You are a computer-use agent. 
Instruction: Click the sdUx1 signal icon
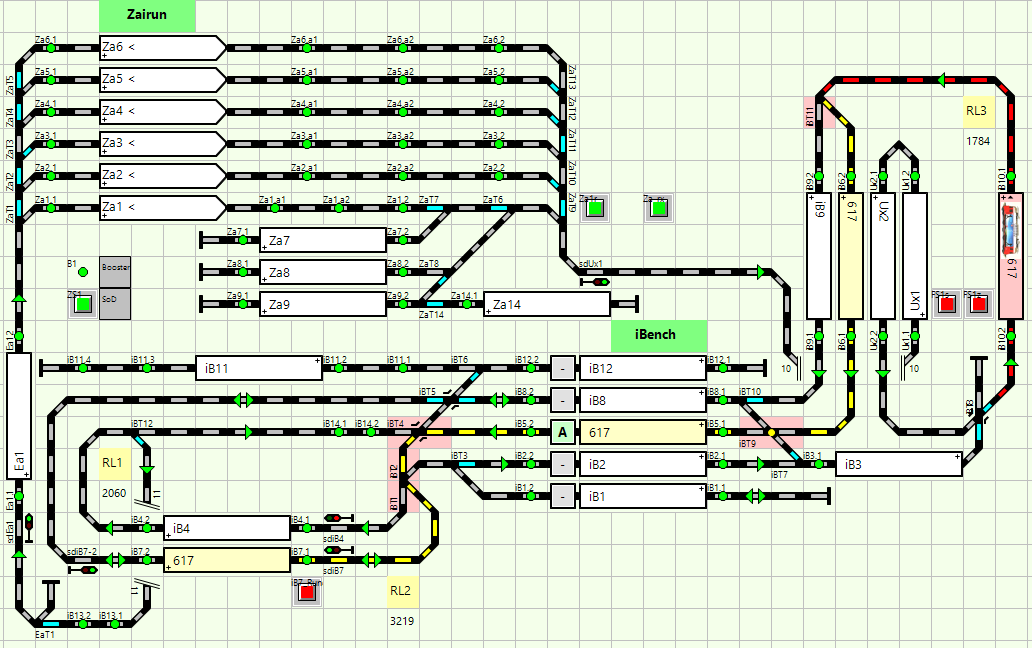pos(600,282)
